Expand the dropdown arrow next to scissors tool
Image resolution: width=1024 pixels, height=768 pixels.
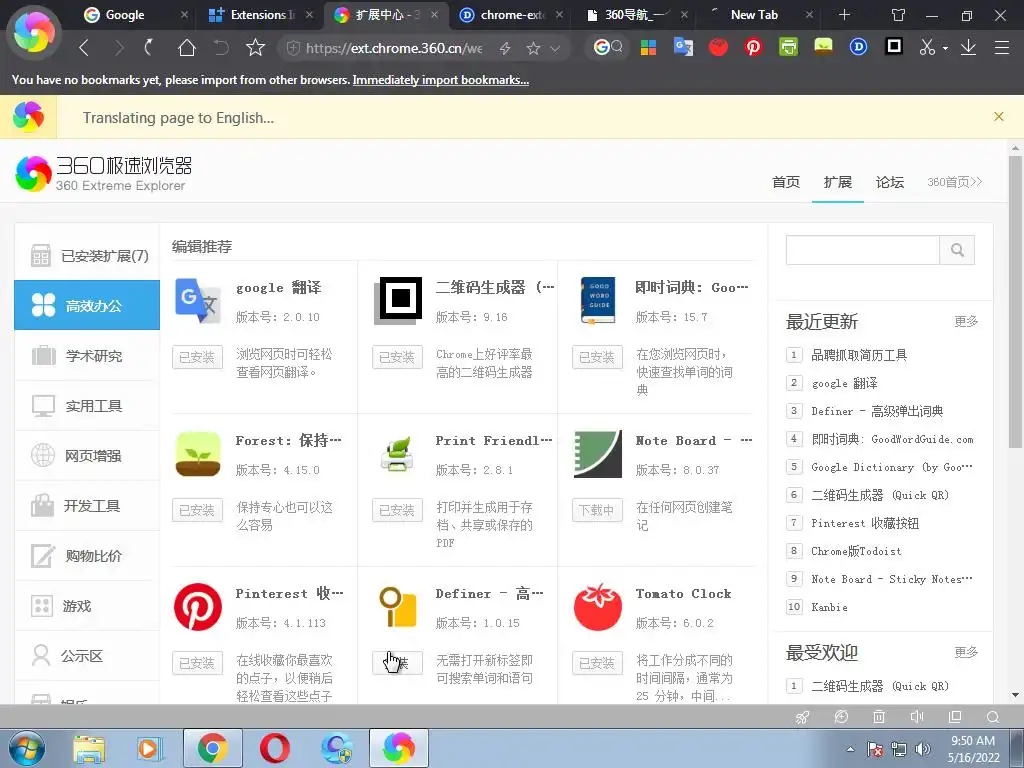(945, 48)
